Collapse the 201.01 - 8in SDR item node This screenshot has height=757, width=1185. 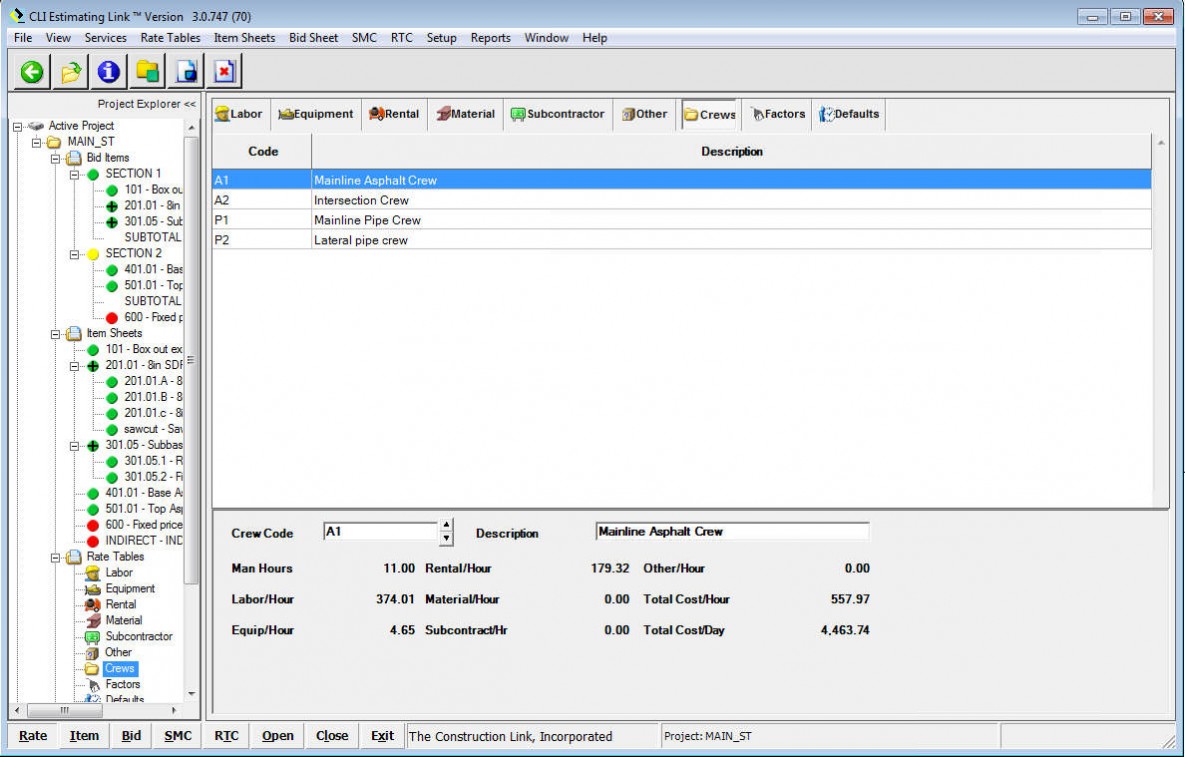click(74, 366)
